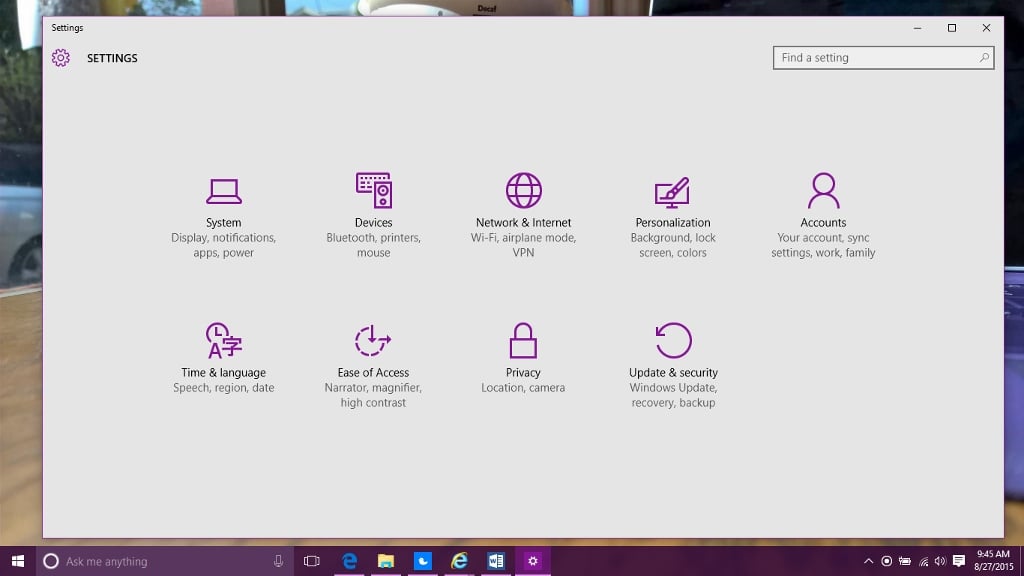The image size is (1024, 576).
Task: Open Ease of Access settings
Action: pos(373,366)
